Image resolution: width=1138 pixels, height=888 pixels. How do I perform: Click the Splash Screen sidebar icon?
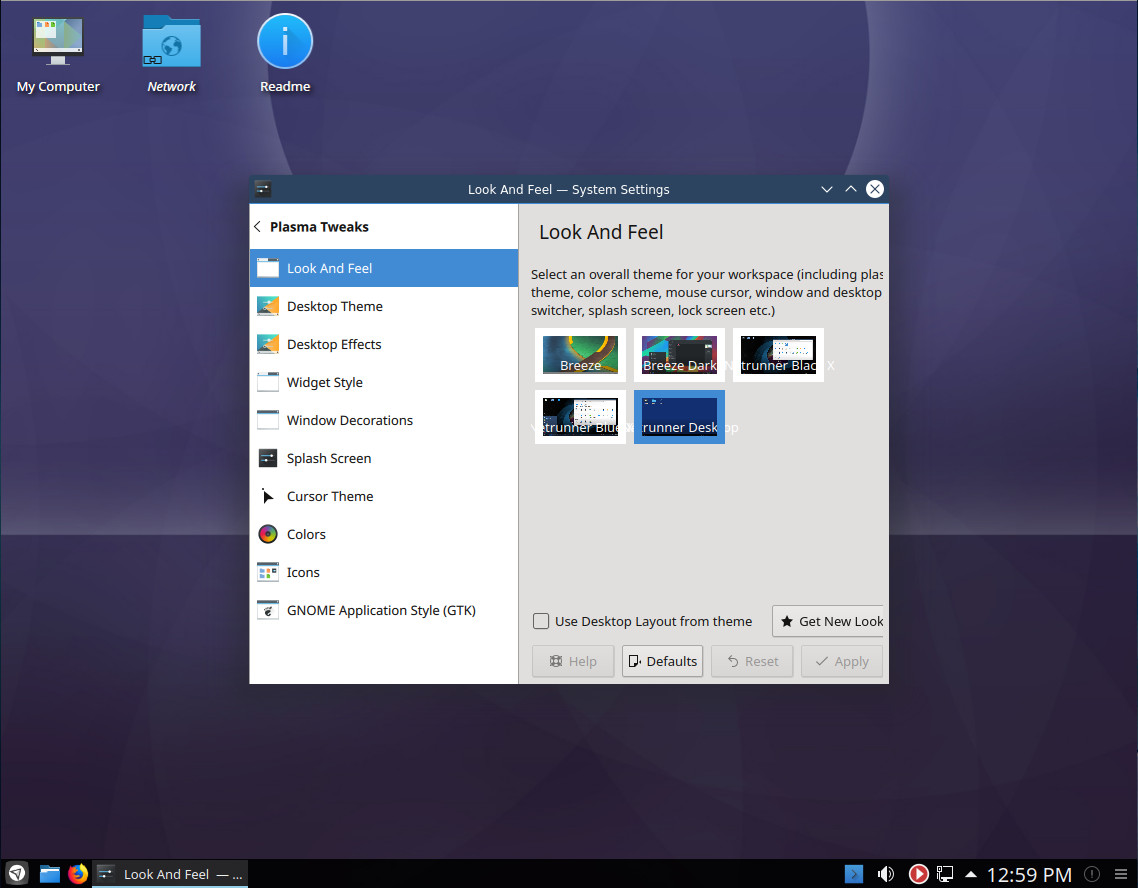268,459
